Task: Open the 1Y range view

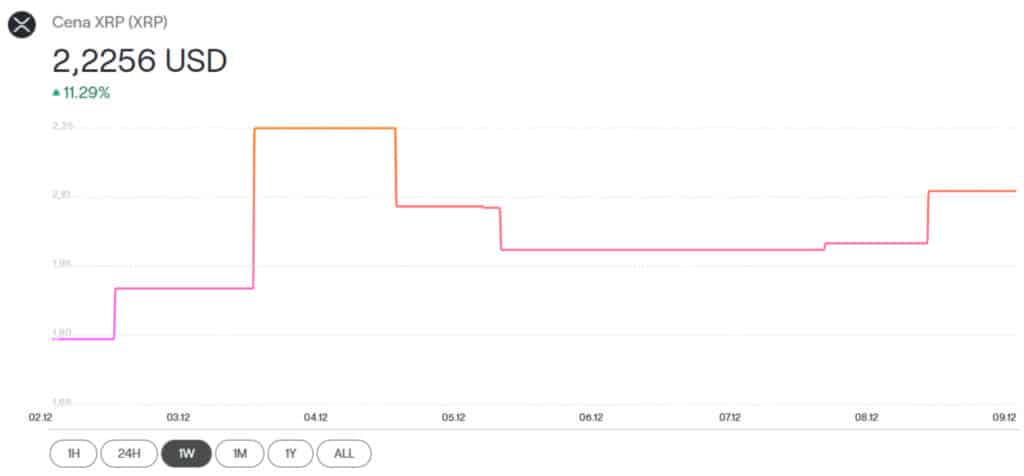Action: point(290,453)
